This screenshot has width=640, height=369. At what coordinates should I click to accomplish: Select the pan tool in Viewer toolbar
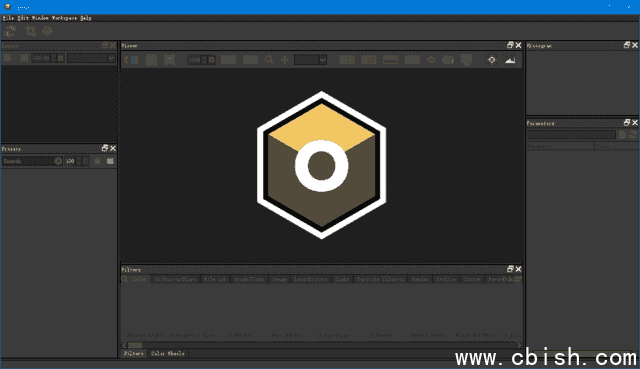(285, 60)
